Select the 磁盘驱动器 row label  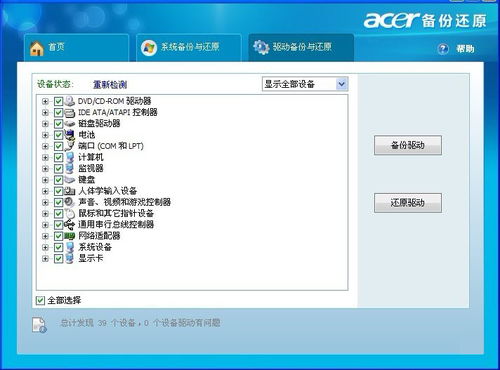pos(99,124)
